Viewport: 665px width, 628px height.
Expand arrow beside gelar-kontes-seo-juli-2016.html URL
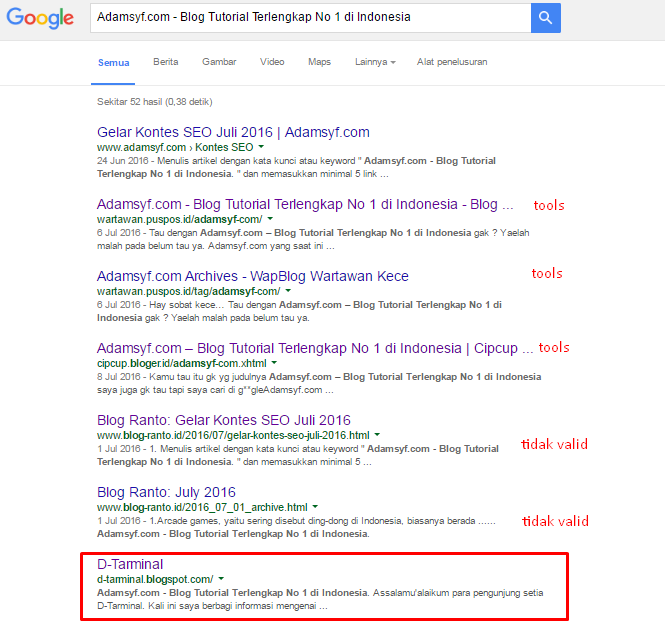[x=377, y=435]
